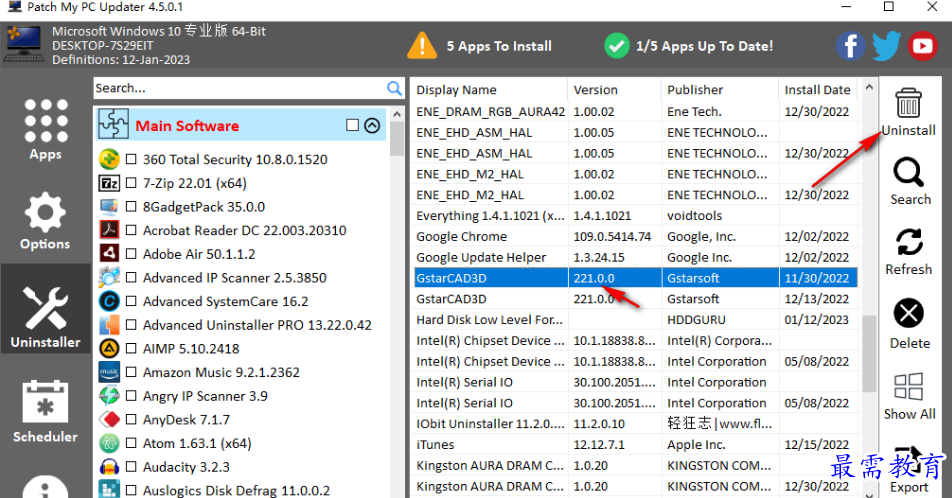Toggle the Main Software select-all checkbox
Image resolution: width=952 pixels, height=498 pixels.
352,125
